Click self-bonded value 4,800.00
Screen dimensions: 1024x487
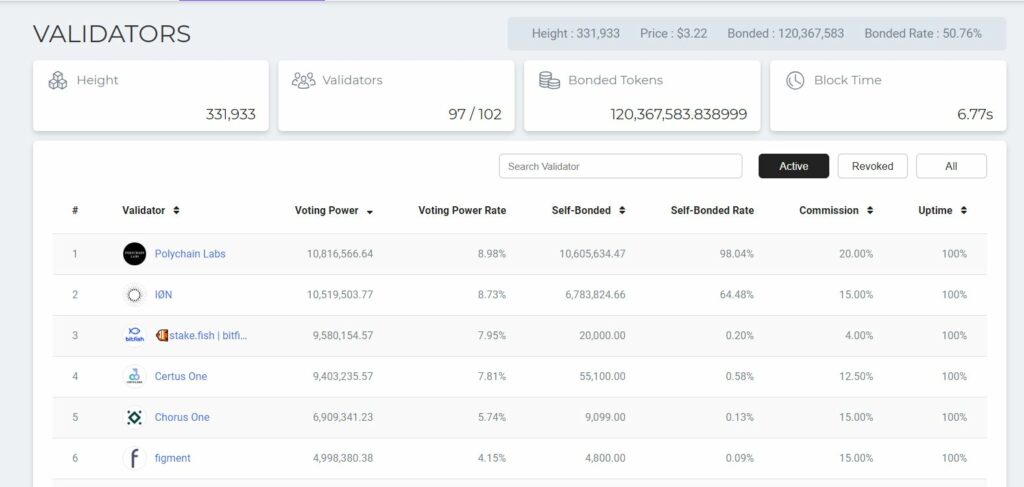pos(605,458)
